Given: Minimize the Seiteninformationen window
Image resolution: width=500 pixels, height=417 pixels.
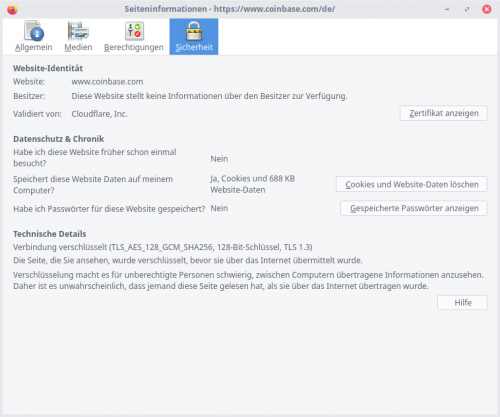Looking at the screenshot, I should click(447, 9).
